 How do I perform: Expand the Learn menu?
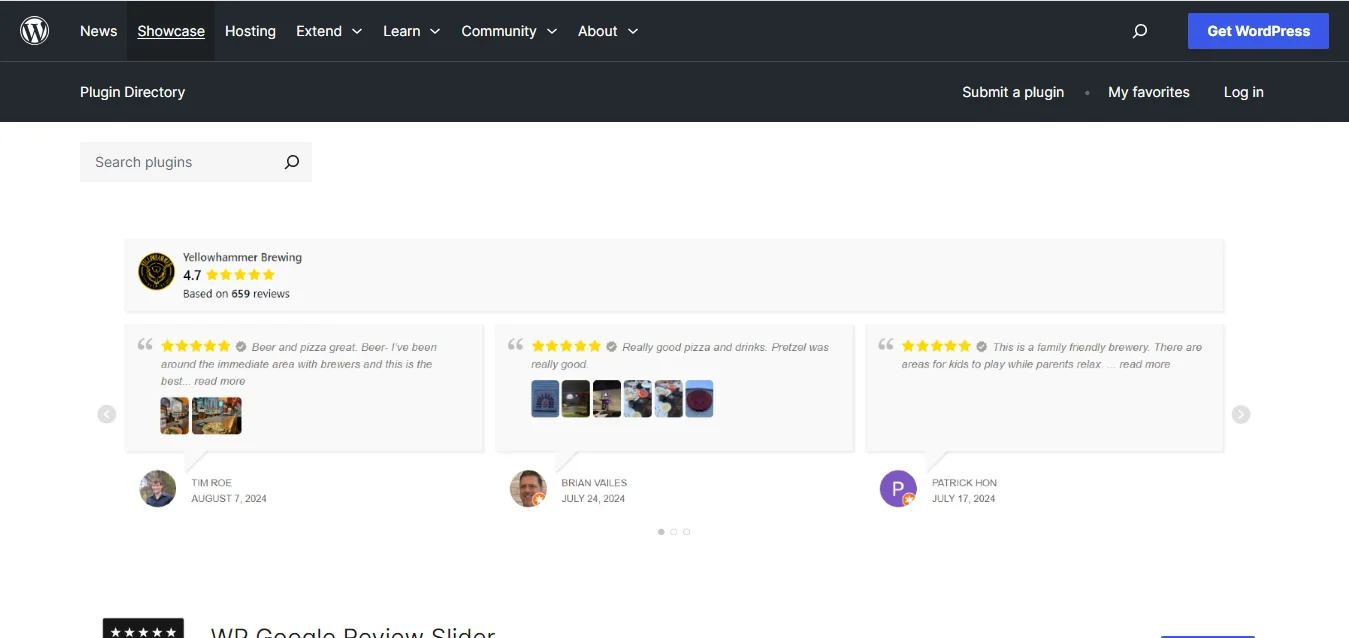[412, 31]
